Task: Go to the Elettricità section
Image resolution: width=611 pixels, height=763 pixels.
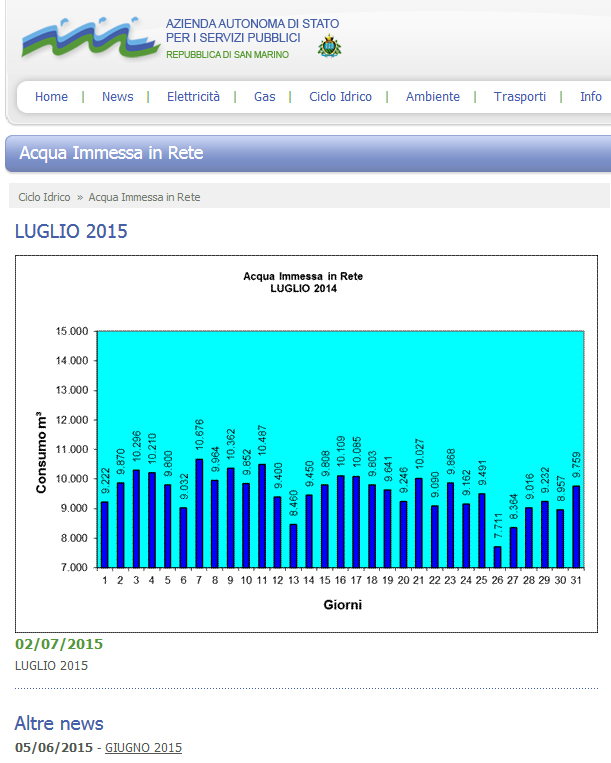Action: pos(193,97)
